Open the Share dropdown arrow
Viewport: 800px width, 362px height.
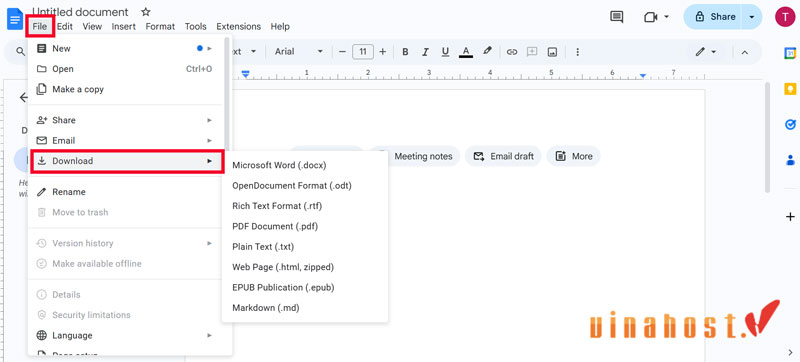click(752, 17)
